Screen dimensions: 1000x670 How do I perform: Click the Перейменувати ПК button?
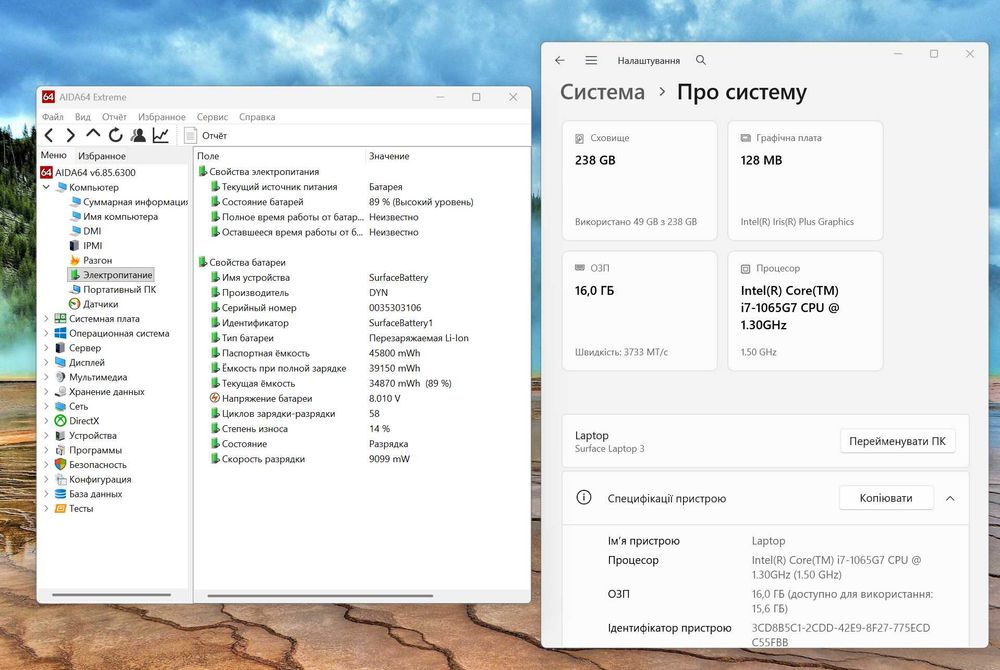897,441
